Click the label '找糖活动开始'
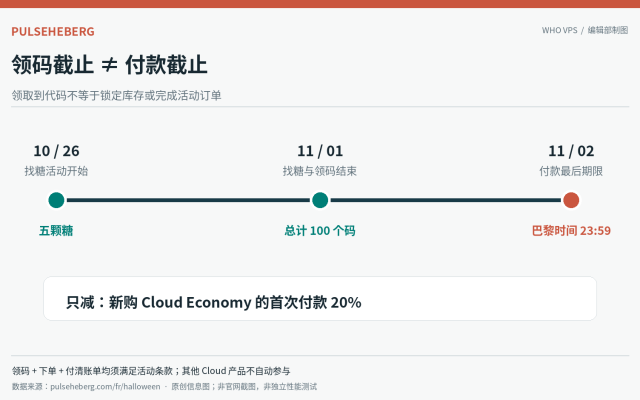 pos(56,171)
